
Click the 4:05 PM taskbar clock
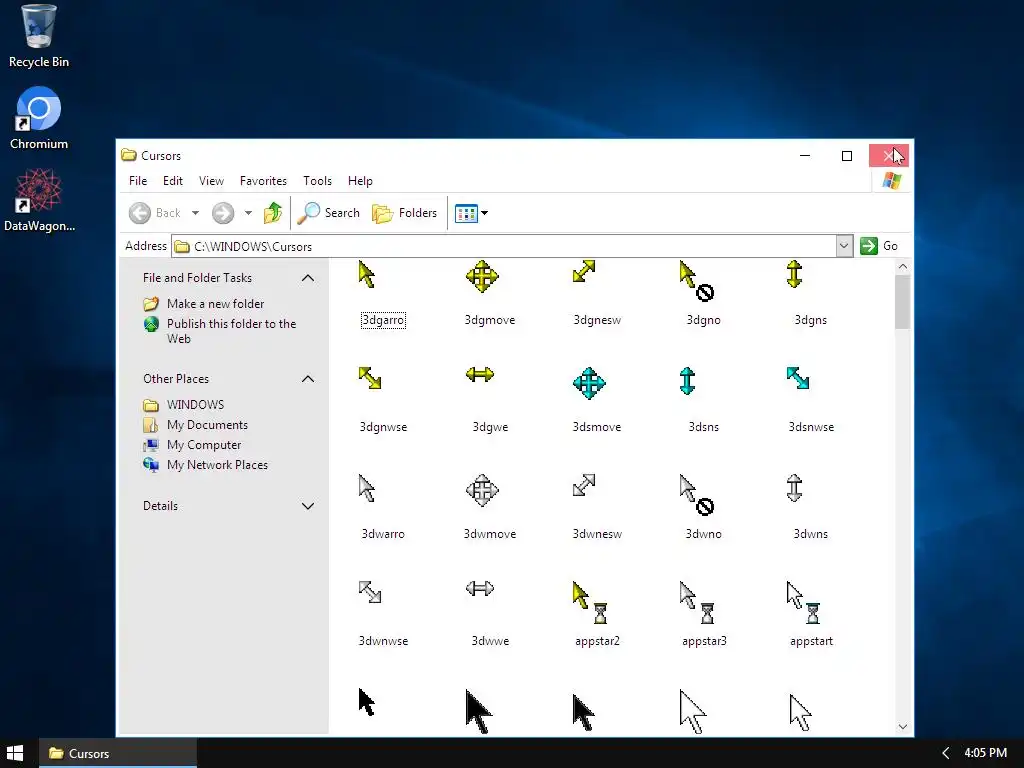(x=985, y=753)
